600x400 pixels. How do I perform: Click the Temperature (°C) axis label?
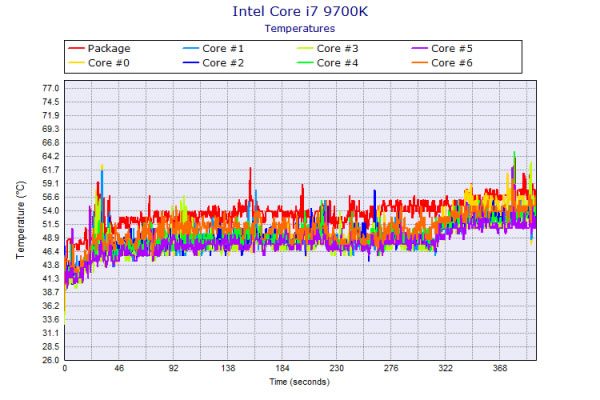[x=20, y=220]
